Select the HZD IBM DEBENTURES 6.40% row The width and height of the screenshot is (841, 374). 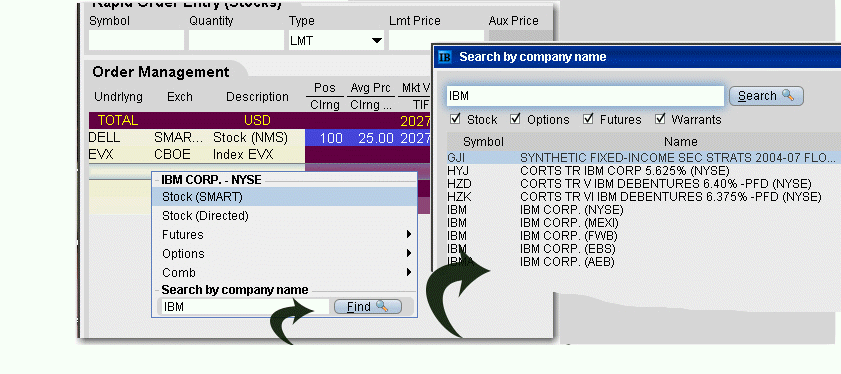tap(644, 184)
